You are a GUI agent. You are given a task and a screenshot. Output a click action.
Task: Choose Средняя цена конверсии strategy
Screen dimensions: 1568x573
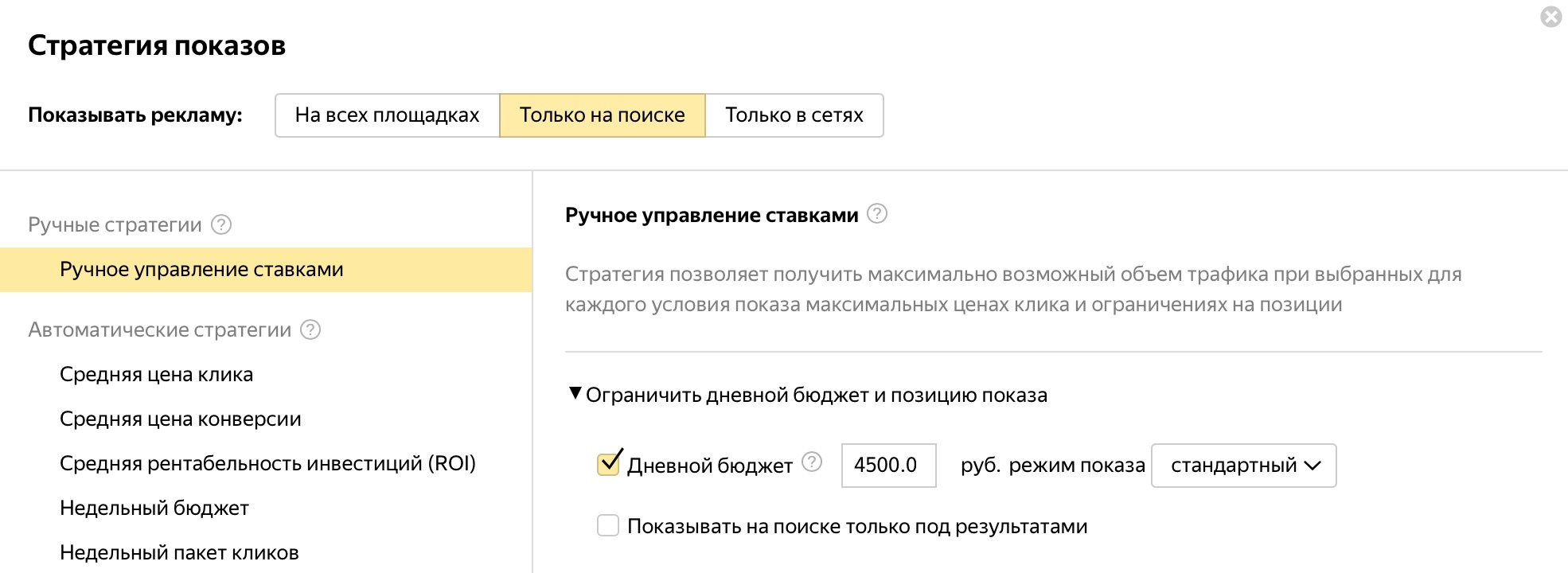pos(180,419)
